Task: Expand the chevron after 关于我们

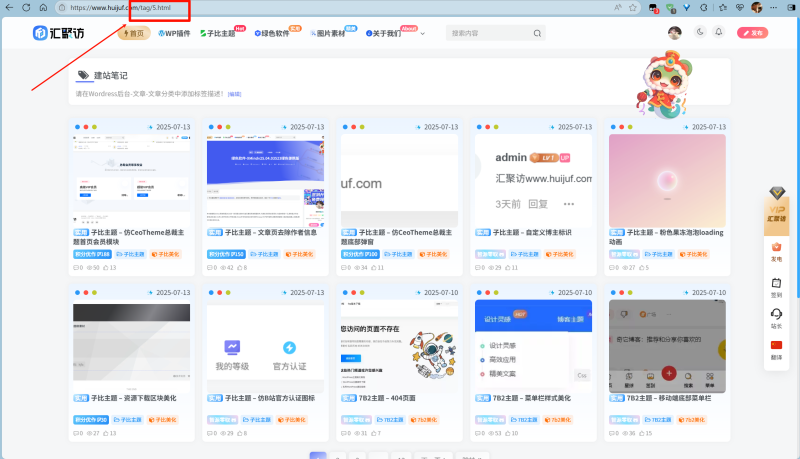Action: [x=423, y=34]
